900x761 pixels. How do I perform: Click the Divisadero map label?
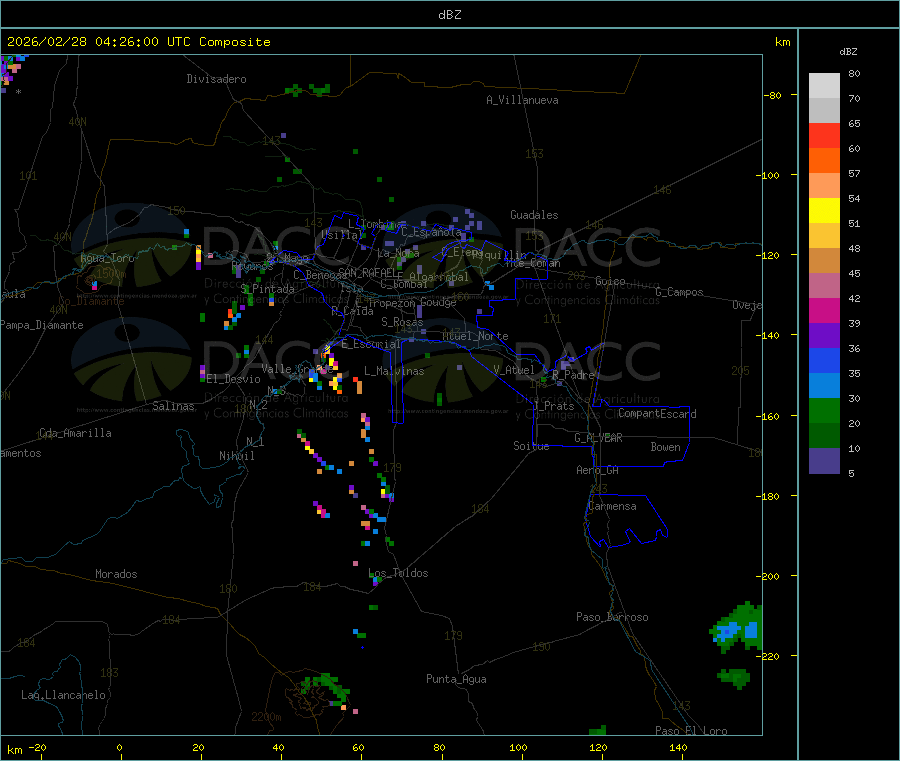[x=216, y=79]
